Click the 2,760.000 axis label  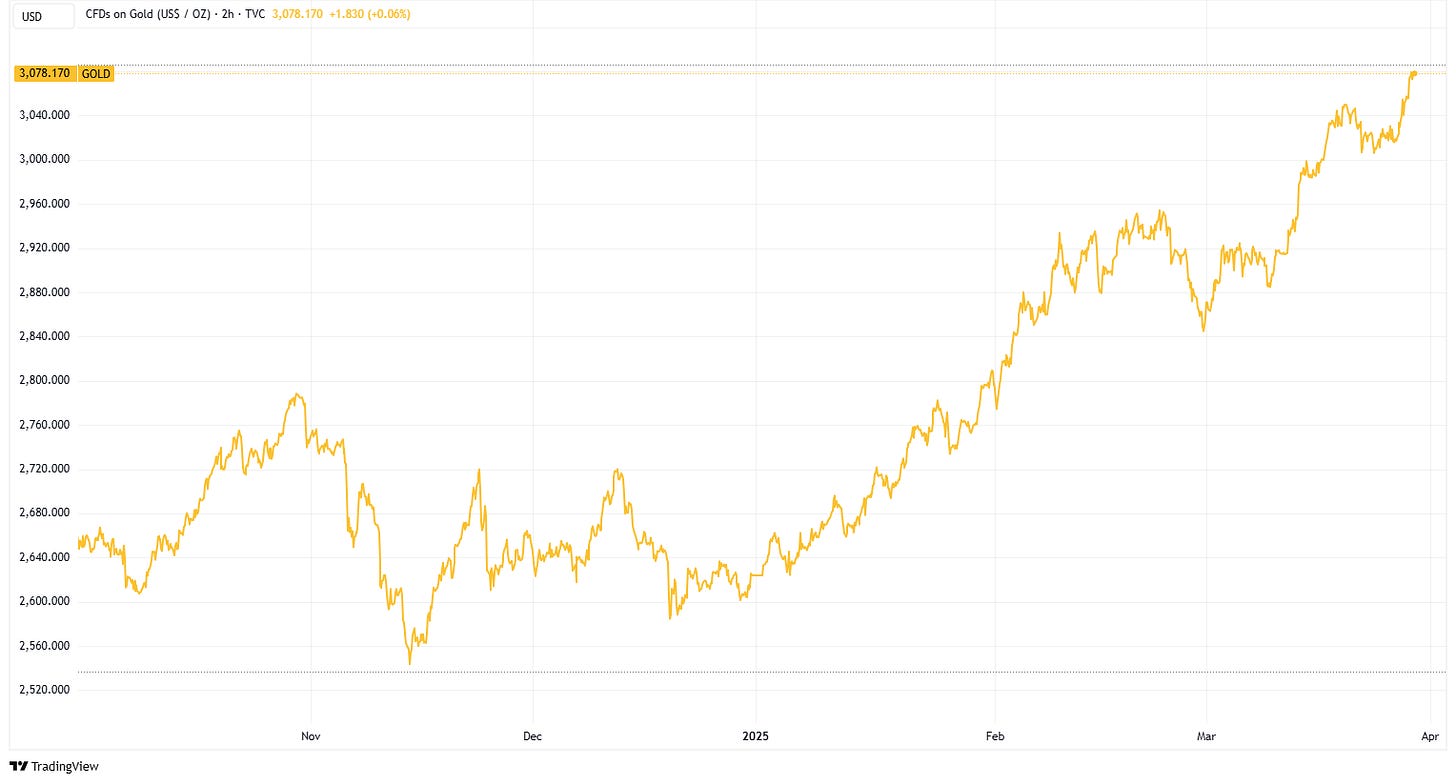44,424
